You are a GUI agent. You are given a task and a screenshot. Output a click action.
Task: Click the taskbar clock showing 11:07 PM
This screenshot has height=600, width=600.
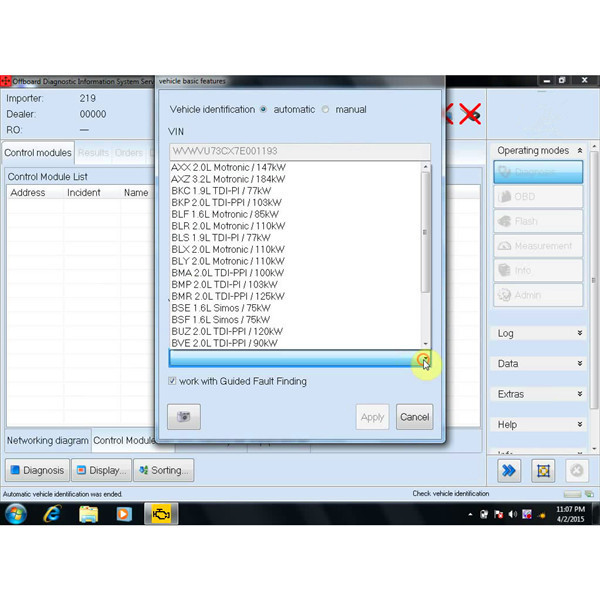tap(570, 514)
